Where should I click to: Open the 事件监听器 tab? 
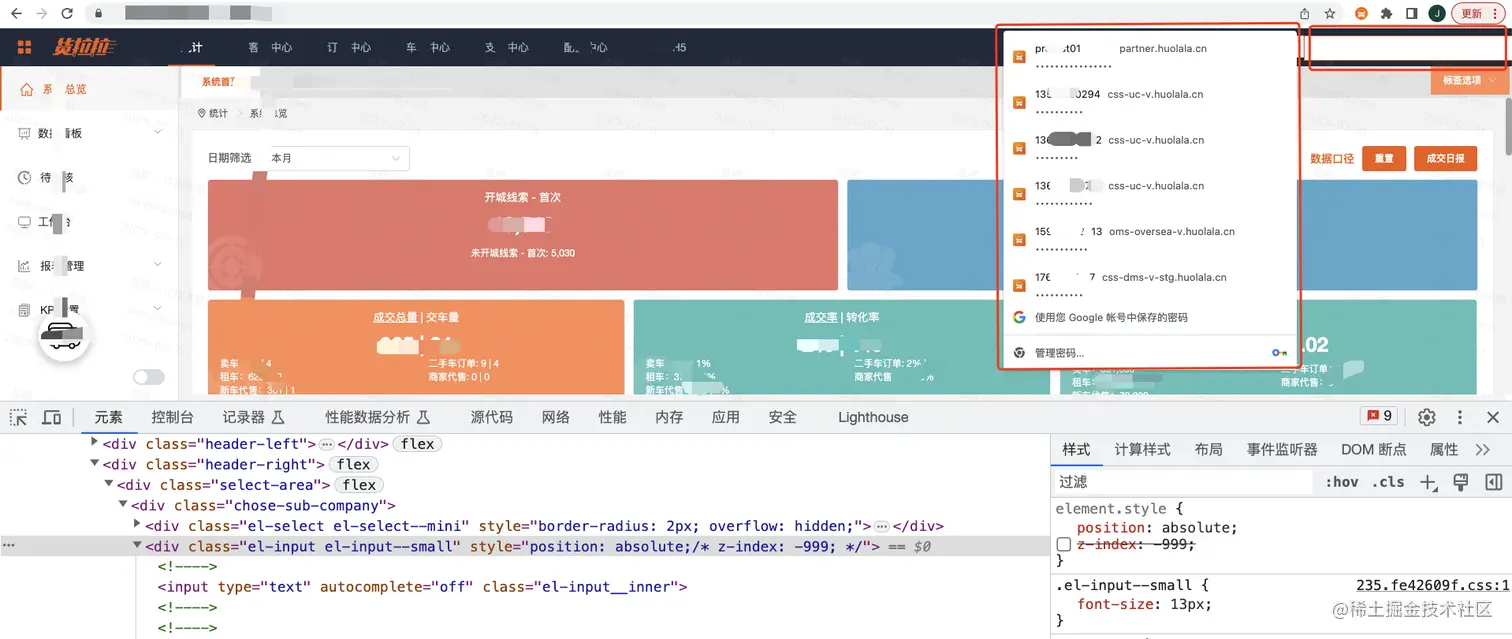(x=1282, y=450)
